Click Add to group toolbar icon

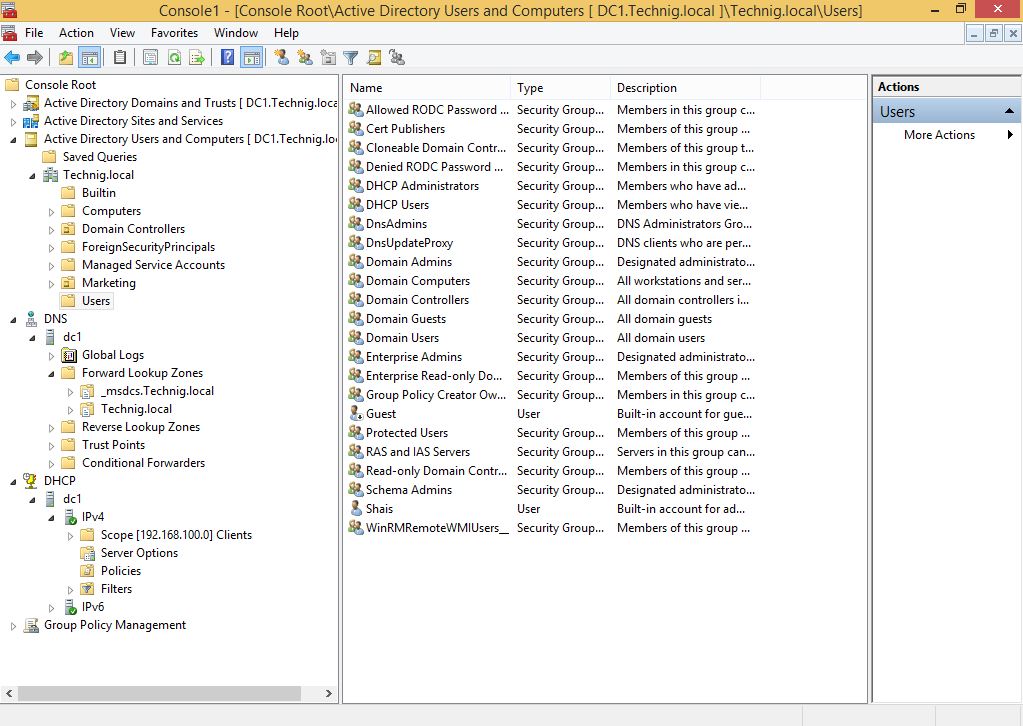[x=397, y=57]
